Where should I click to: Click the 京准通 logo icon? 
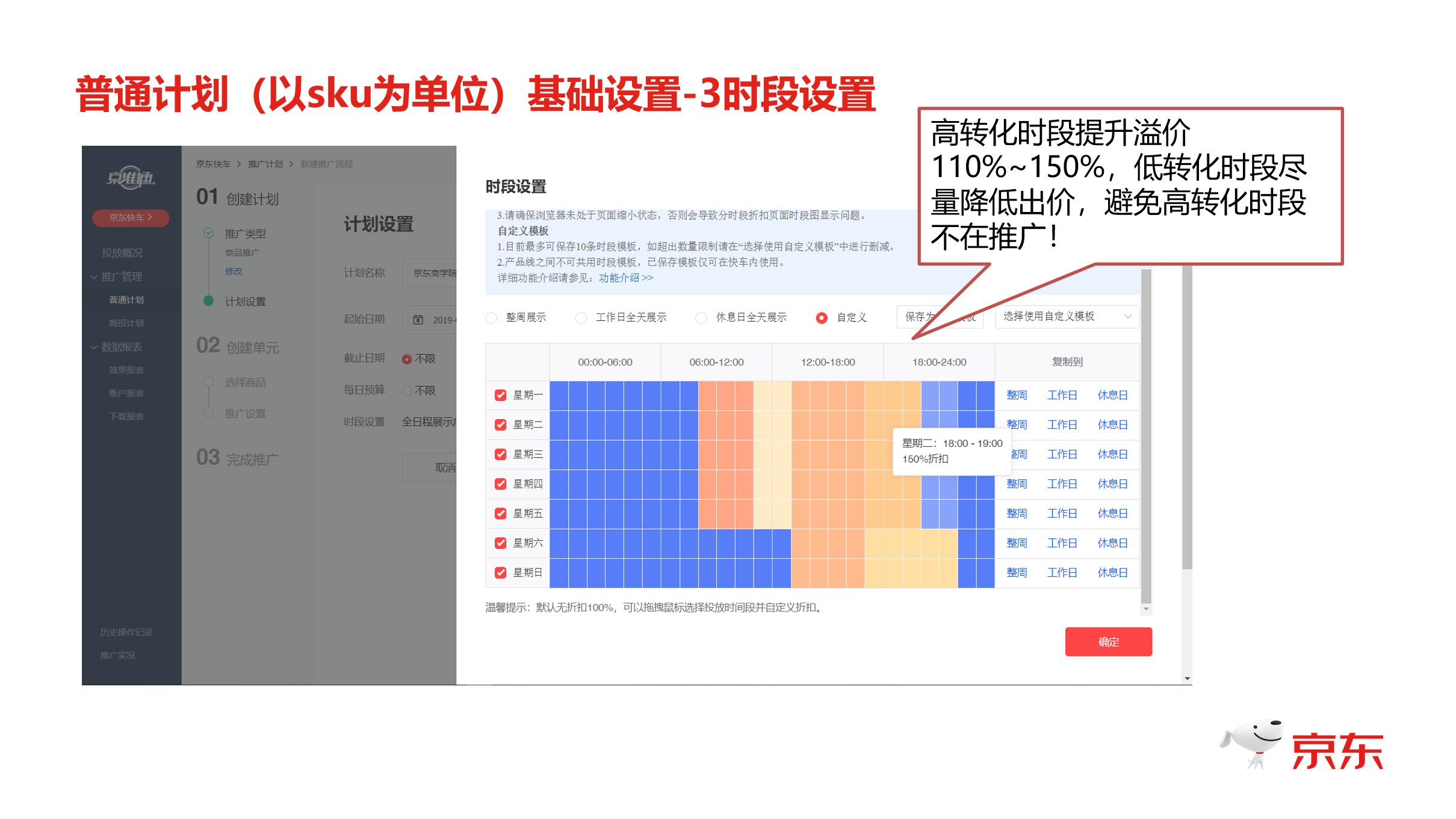click(x=131, y=178)
